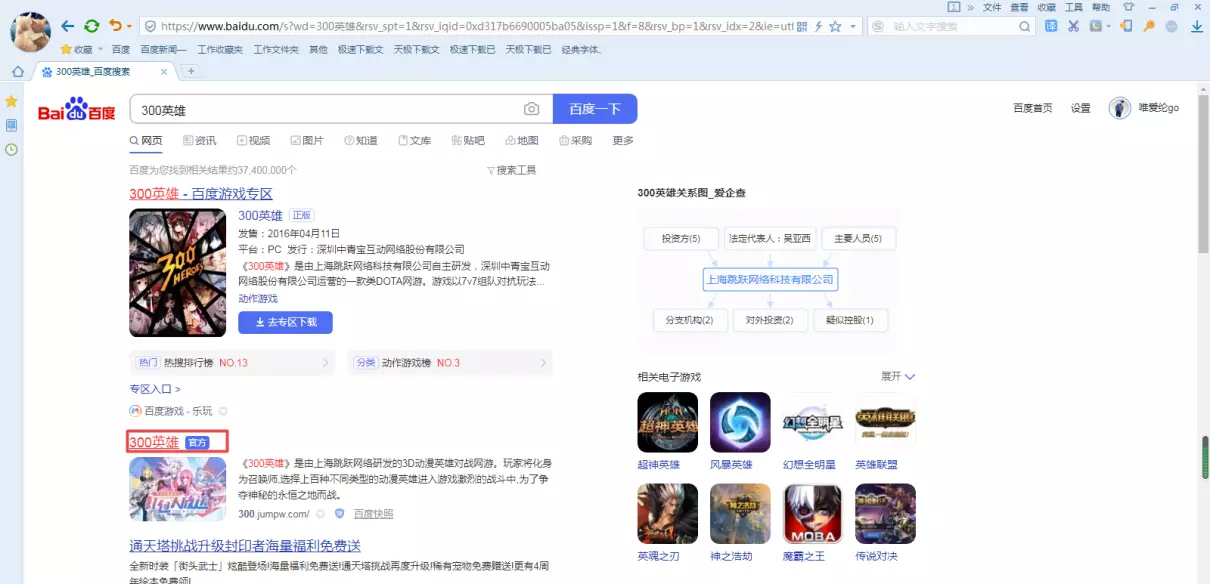
Task: Open the QR code icon in address bar
Action: 803,26
